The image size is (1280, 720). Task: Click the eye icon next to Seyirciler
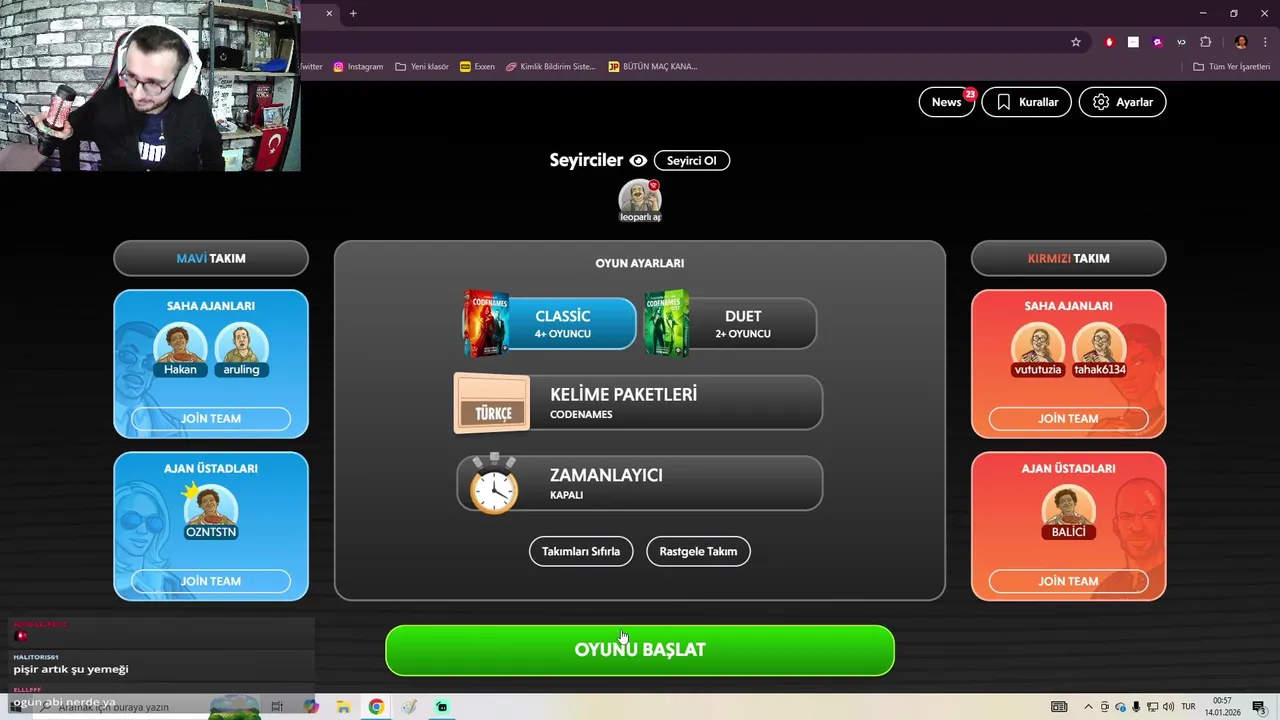coord(638,160)
